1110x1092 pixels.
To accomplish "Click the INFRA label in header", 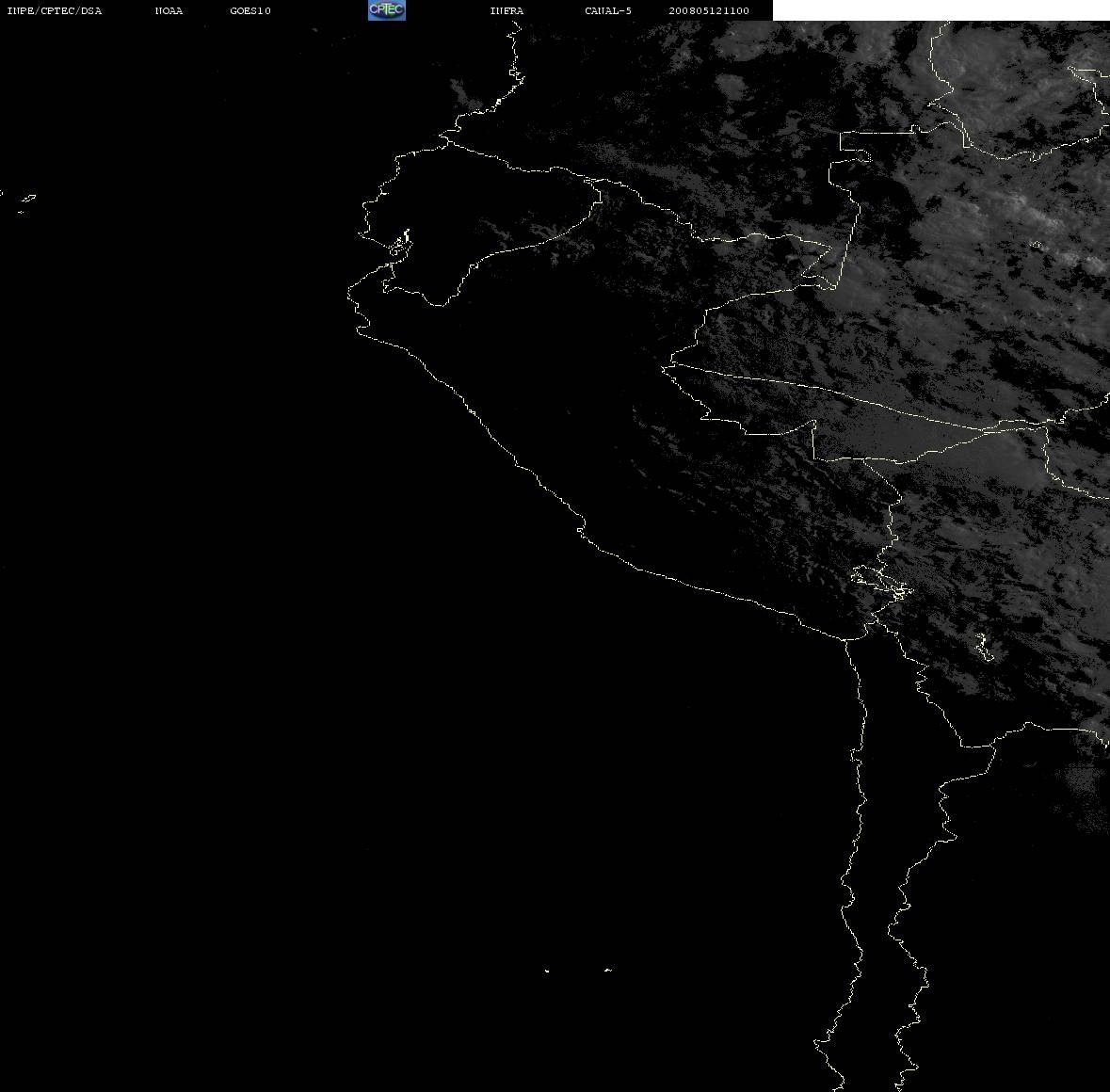I will click(x=507, y=10).
